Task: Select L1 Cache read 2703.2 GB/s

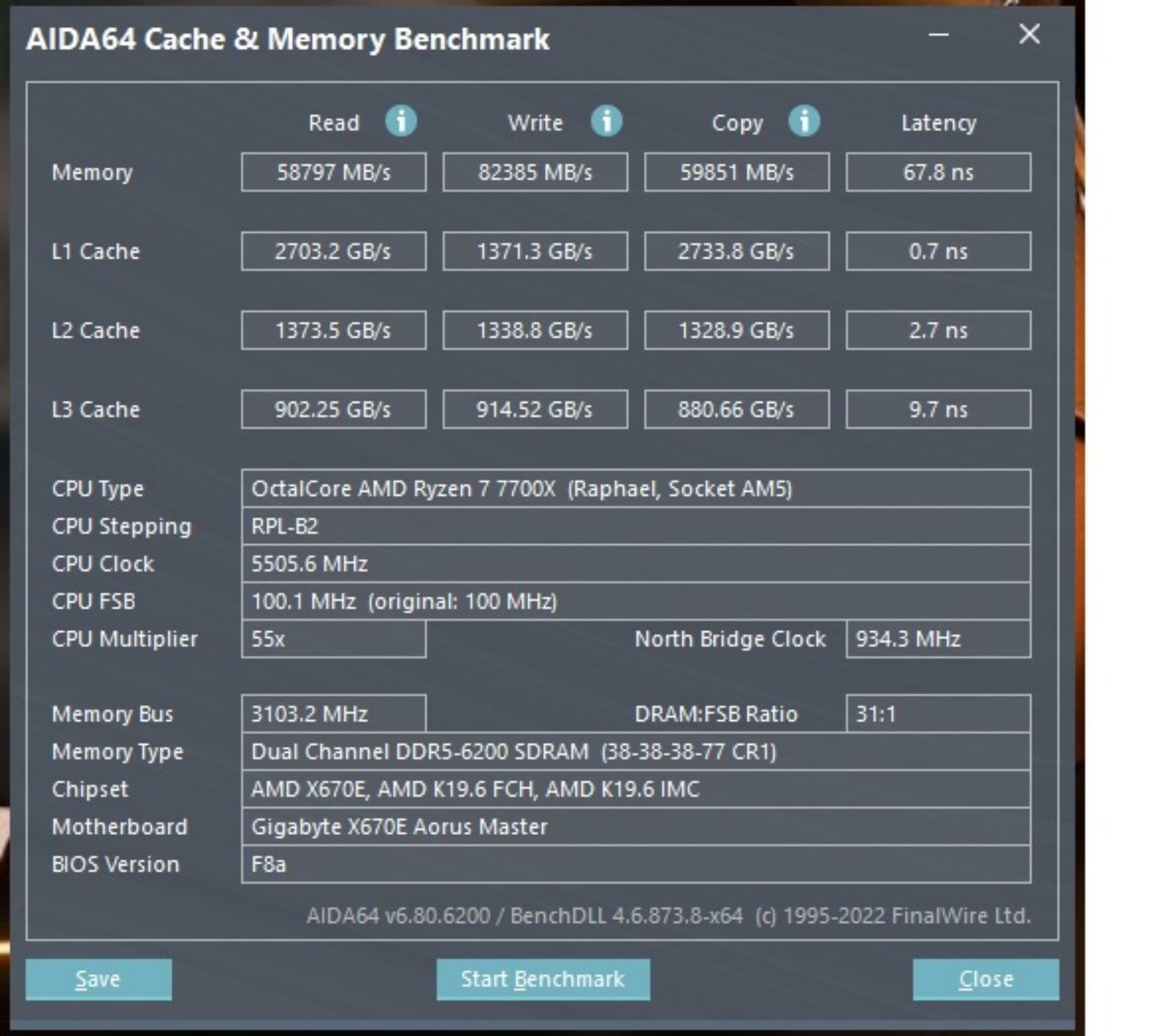Action: tap(334, 251)
